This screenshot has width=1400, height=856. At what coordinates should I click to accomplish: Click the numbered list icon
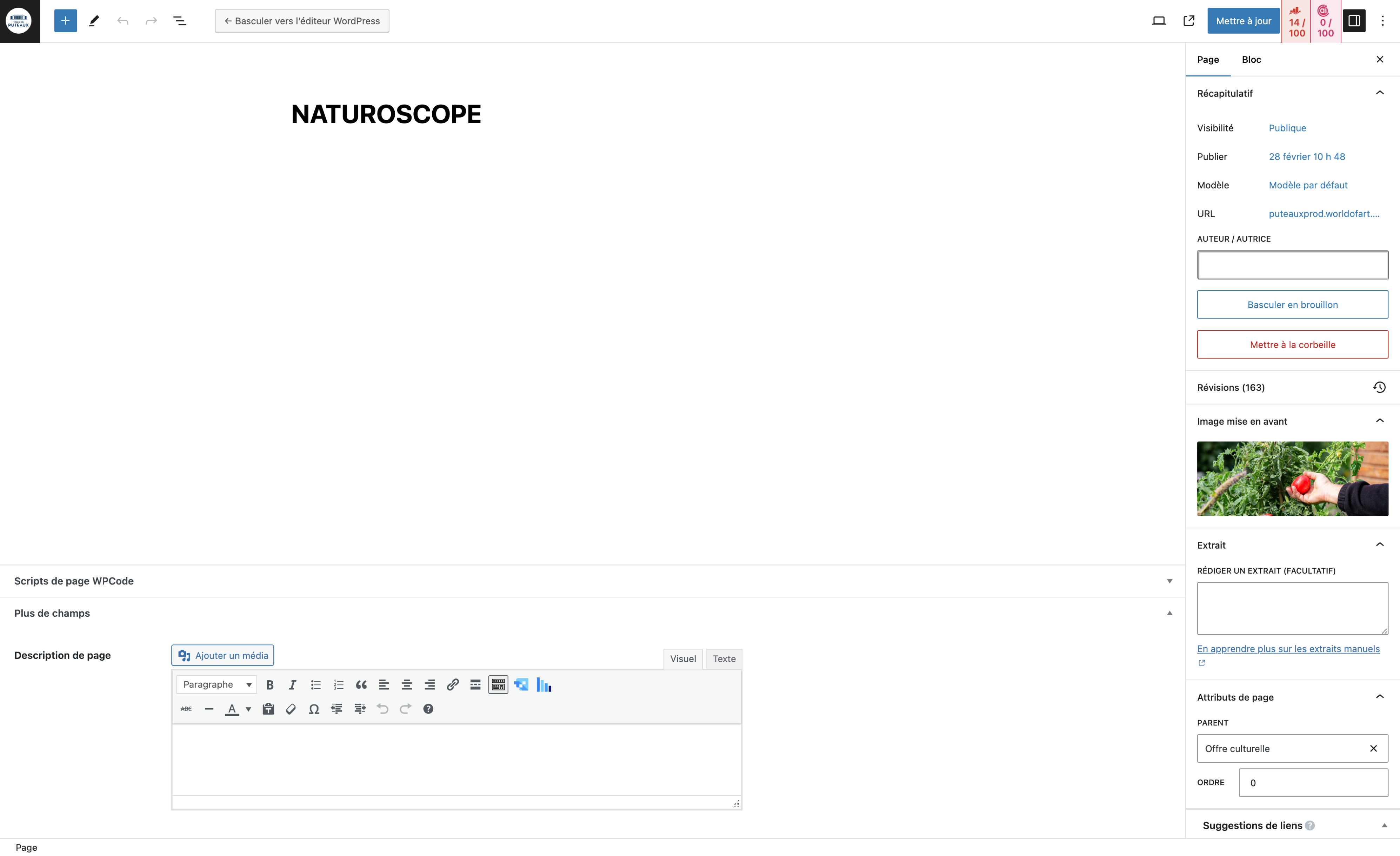point(339,685)
